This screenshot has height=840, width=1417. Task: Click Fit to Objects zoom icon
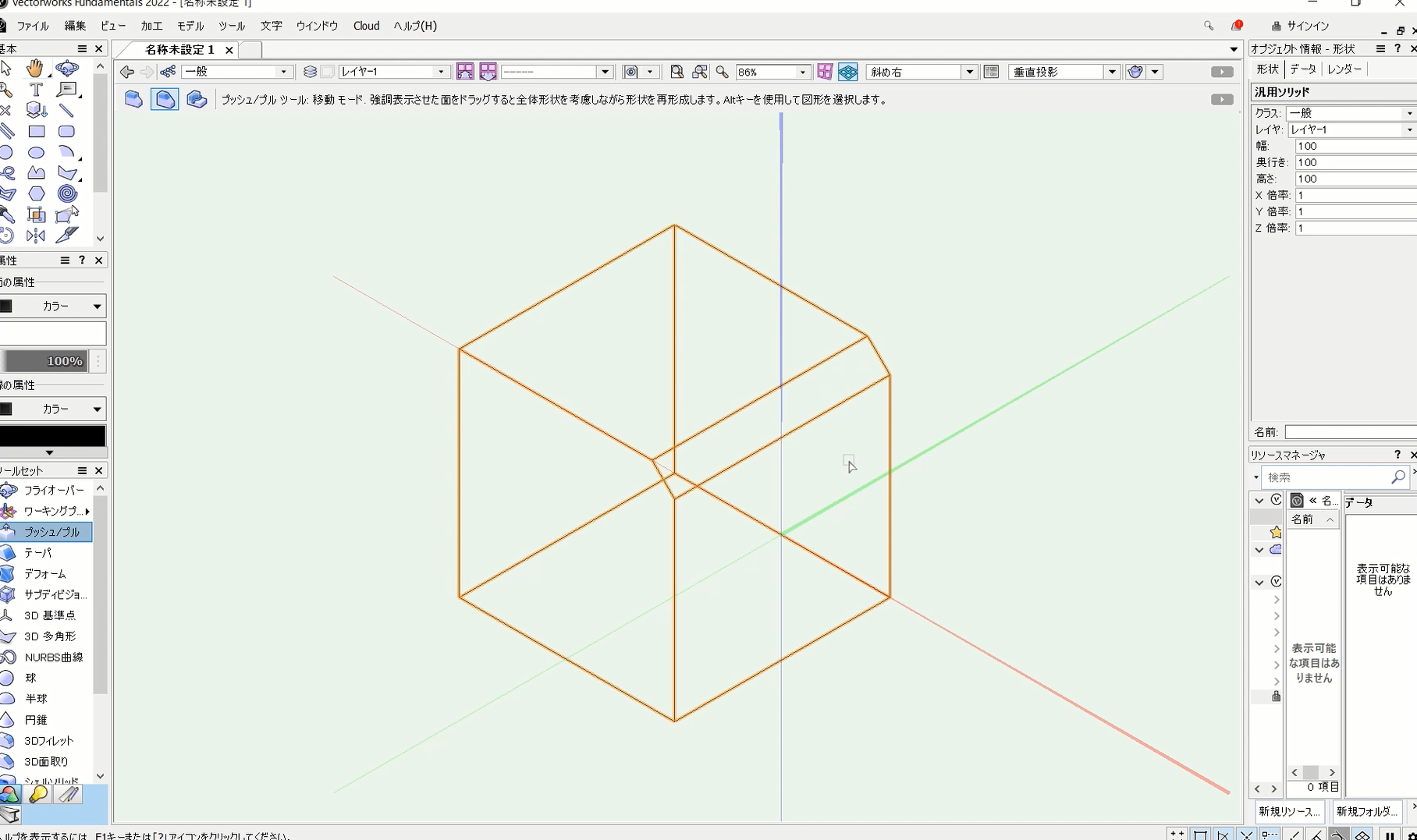(x=700, y=72)
